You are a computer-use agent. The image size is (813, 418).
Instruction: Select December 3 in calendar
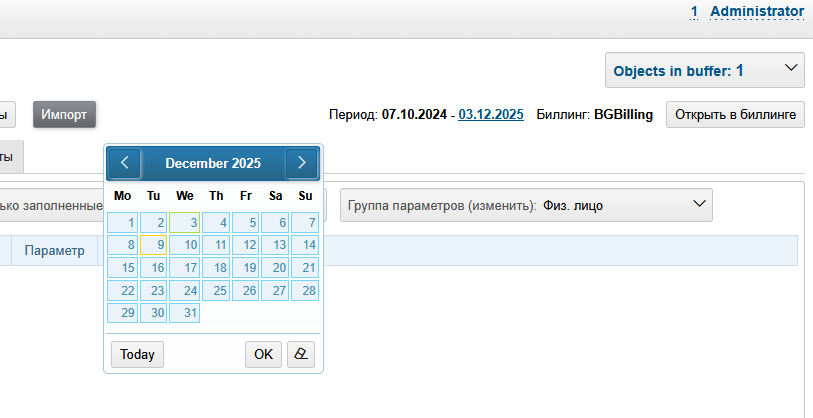point(184,222)
